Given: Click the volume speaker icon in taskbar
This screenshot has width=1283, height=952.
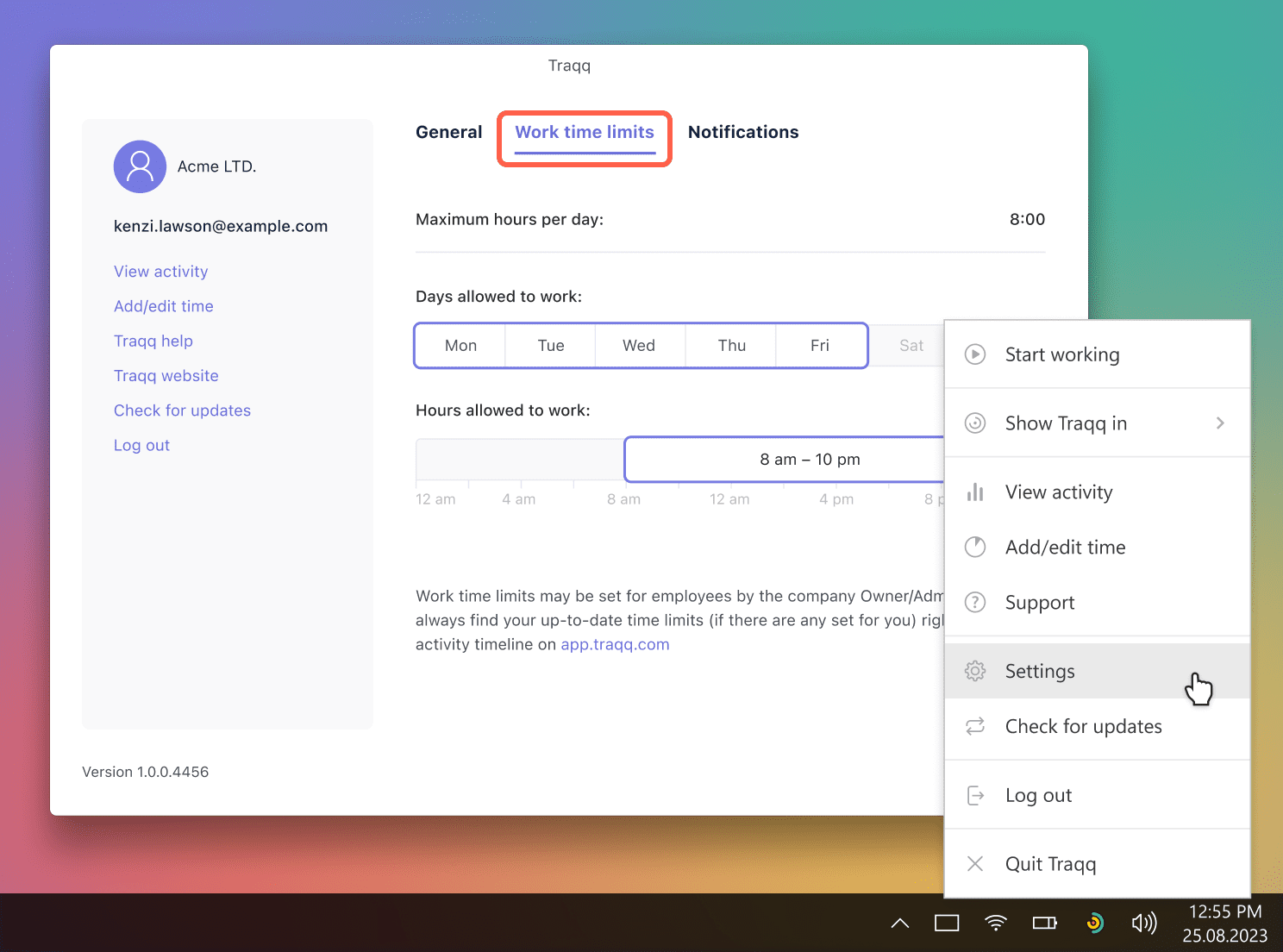Looking at the screenshot, I should [1144, 924].
